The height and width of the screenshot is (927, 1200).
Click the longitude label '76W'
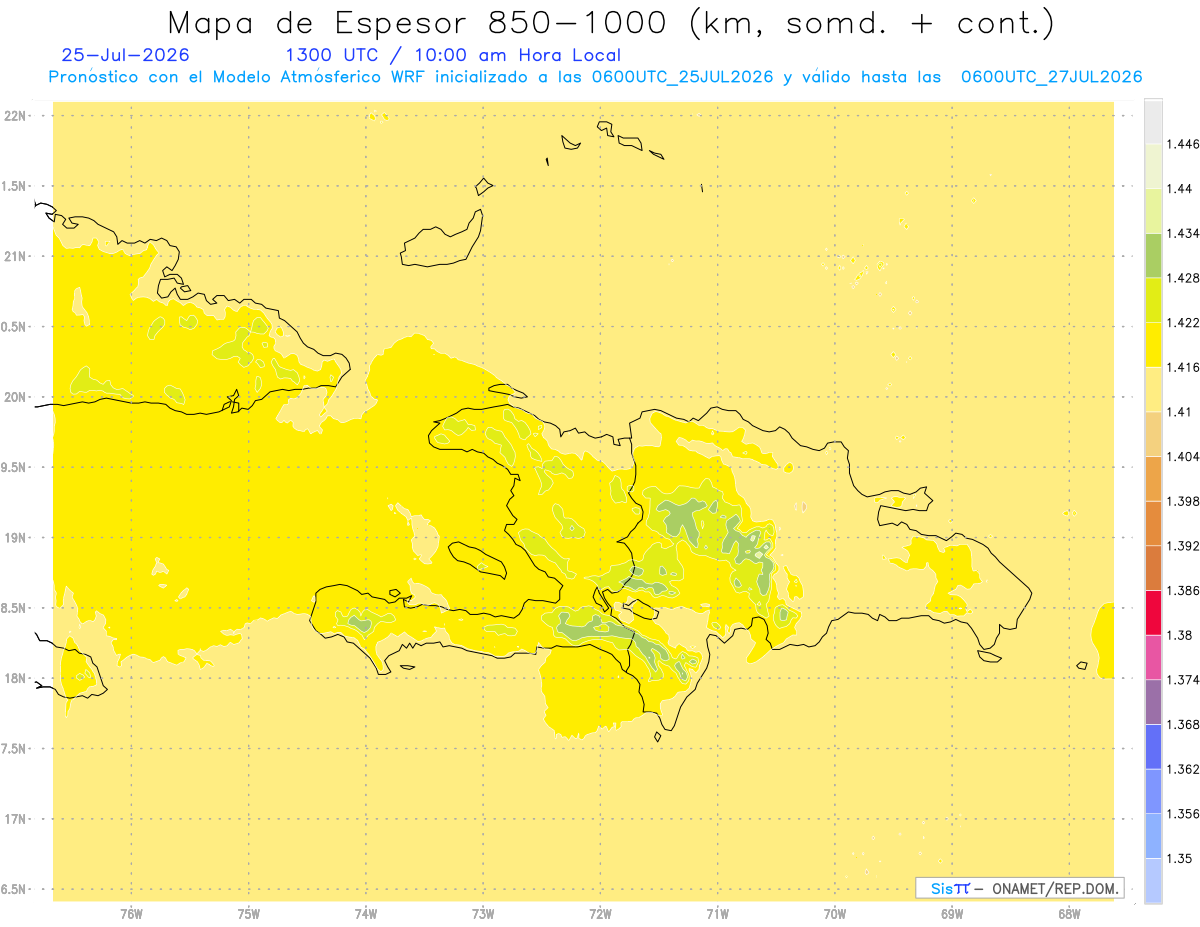click(x=131, y=914)
